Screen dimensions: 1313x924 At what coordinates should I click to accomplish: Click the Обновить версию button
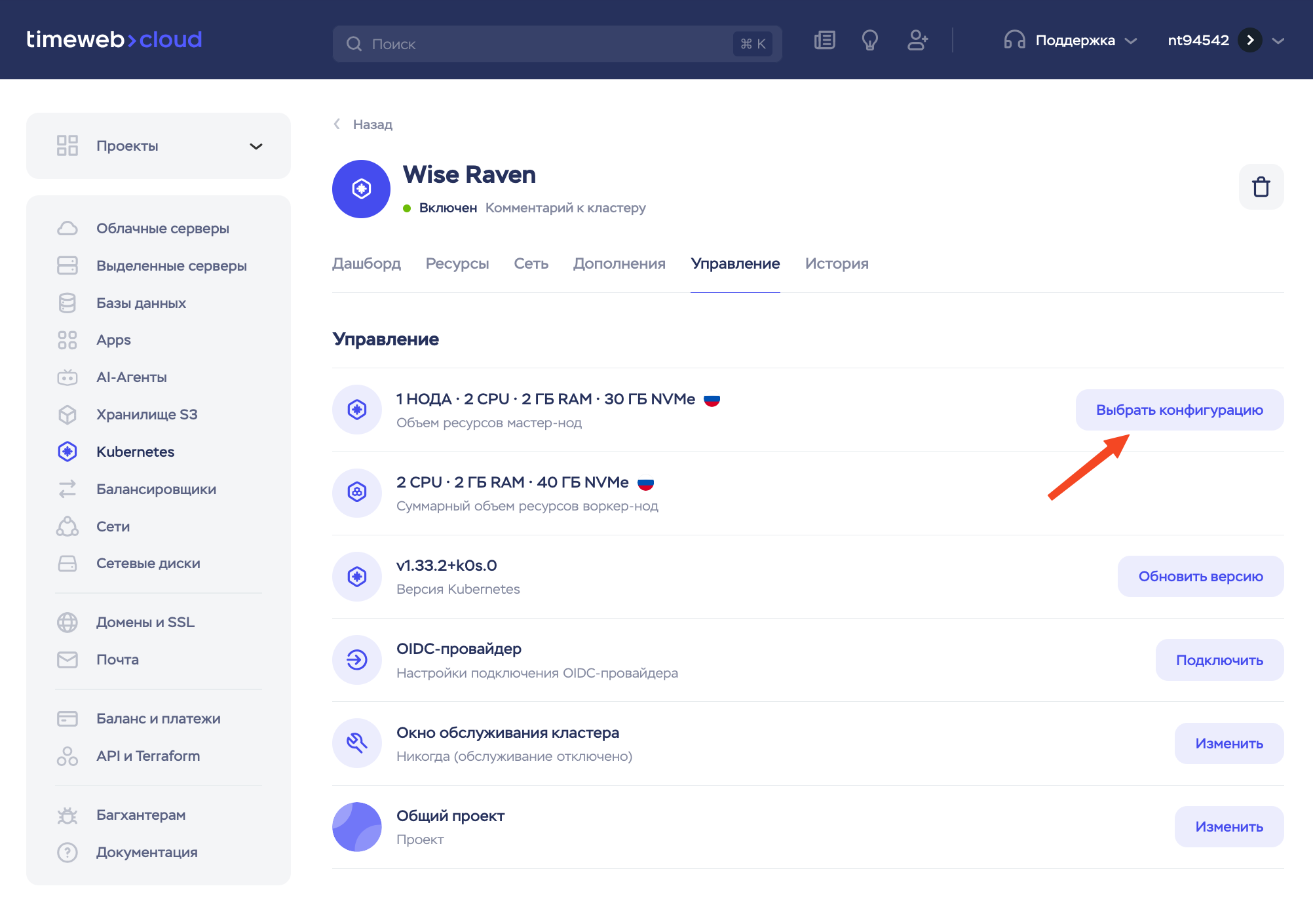[1200, 576]
